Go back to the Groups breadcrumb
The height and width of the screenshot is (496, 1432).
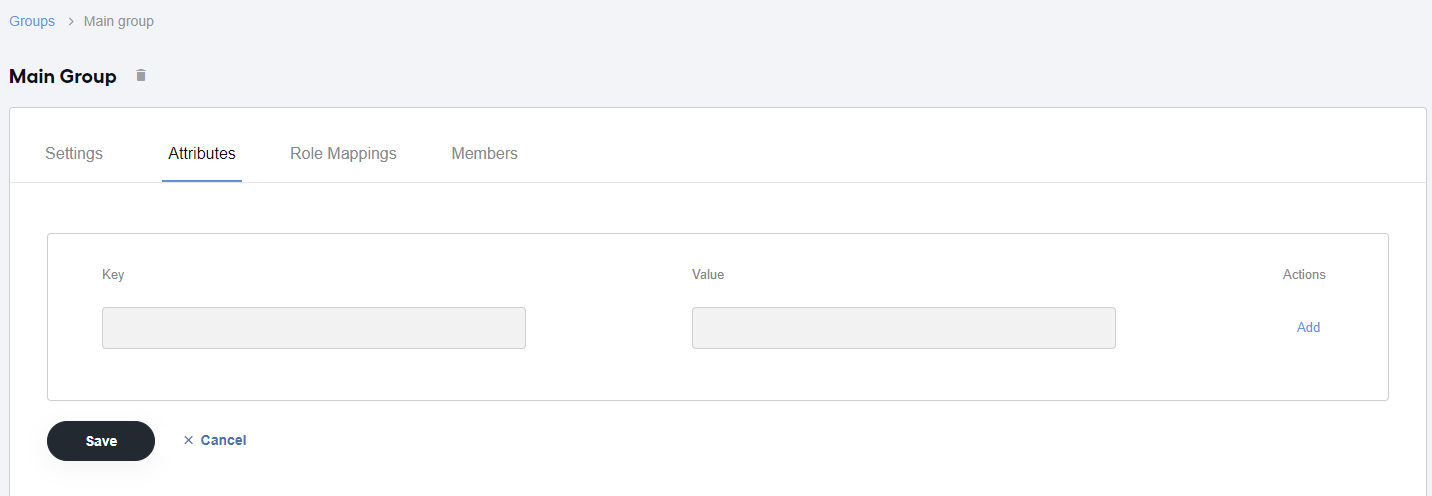(x=32, y=21)
